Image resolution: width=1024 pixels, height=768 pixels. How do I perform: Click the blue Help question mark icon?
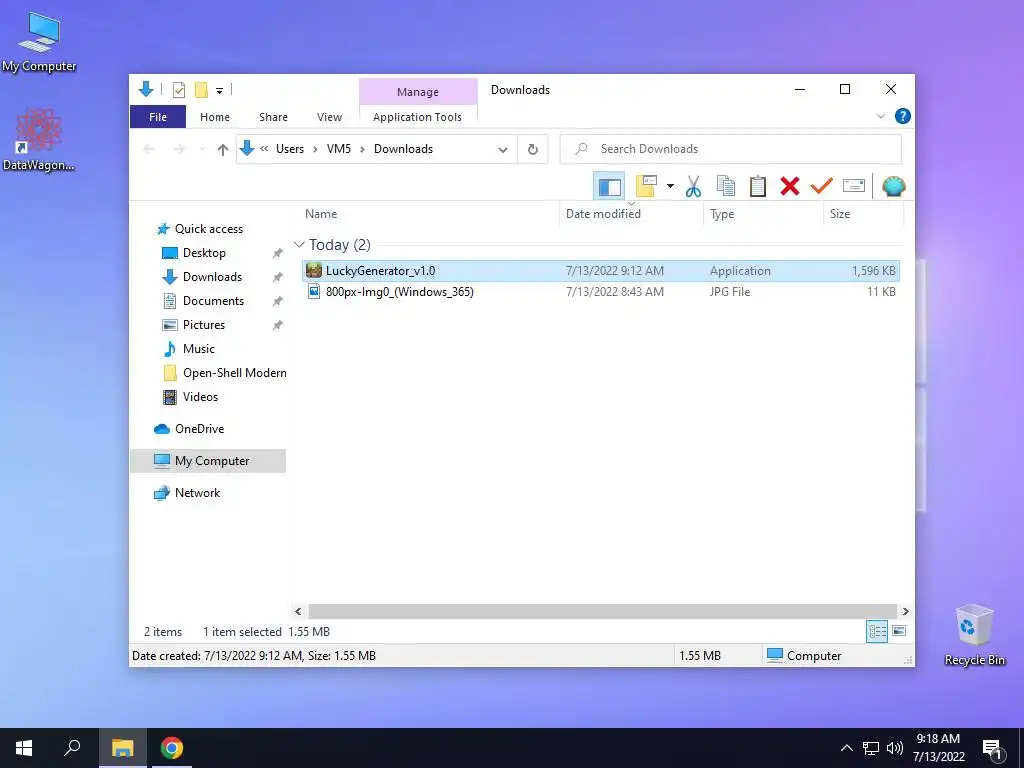[x=903, y=116]
